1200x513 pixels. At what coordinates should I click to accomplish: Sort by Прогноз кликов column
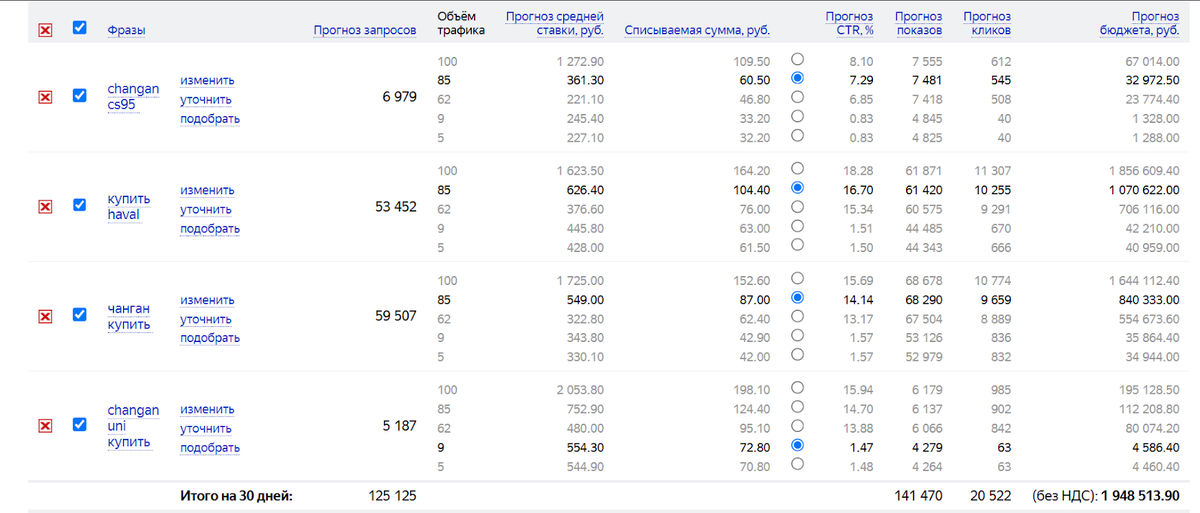tap(987, 23)
